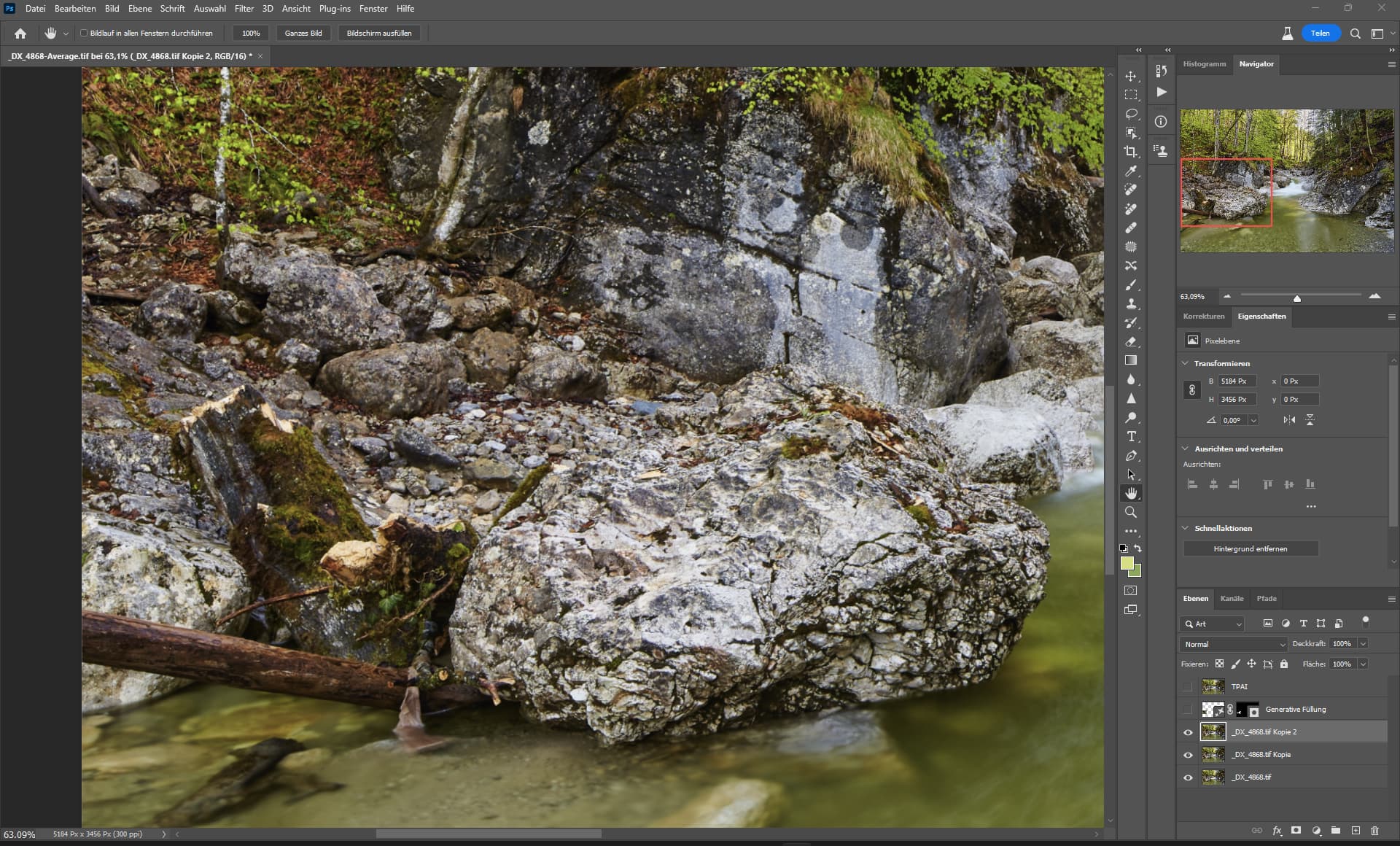Click the Ganzes Bild button
Screen dimensions: 1400x846
point(303,33)
